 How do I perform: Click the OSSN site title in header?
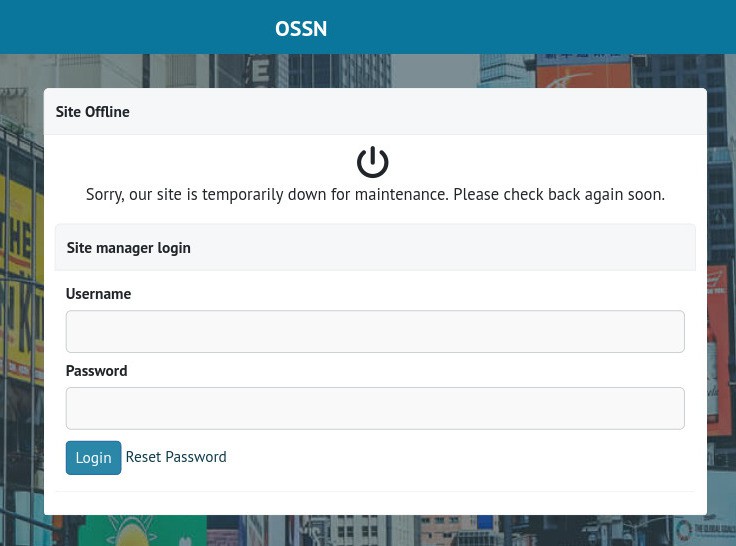click(301, 28)
